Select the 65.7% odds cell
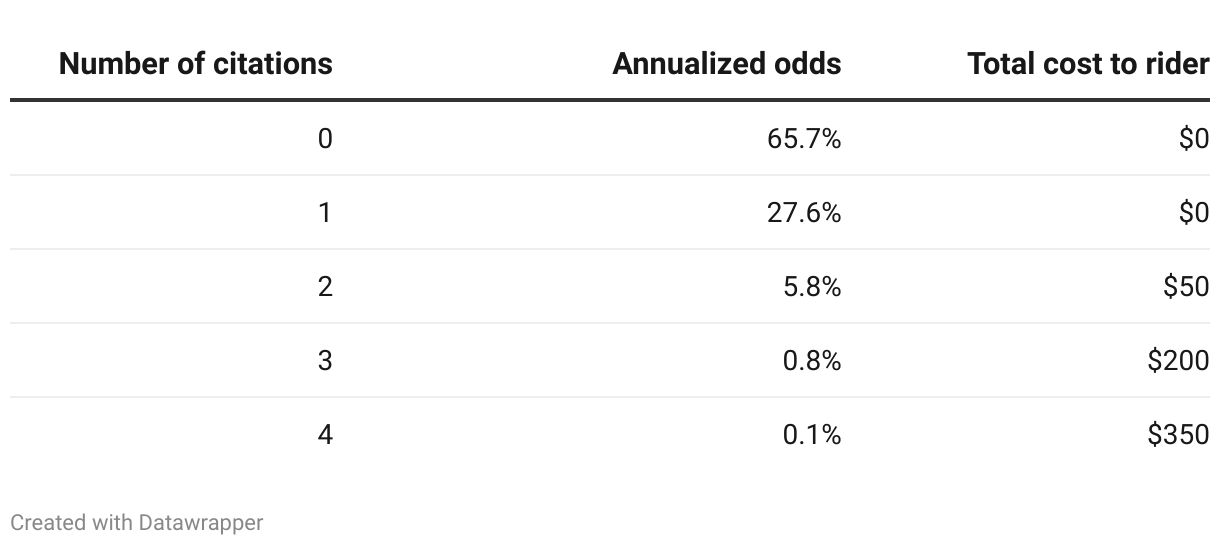The width and height of the screenshot is (1220, 546). (x=804, y=139)
